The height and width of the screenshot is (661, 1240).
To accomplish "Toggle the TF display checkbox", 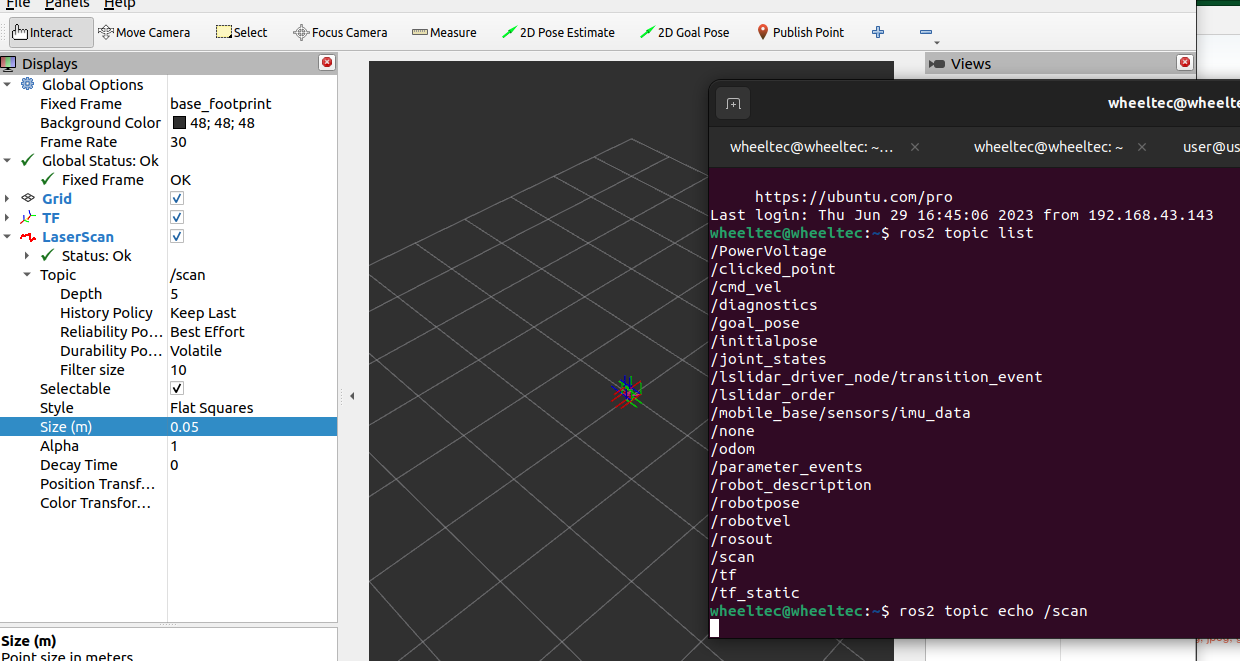I will point(177,217).
